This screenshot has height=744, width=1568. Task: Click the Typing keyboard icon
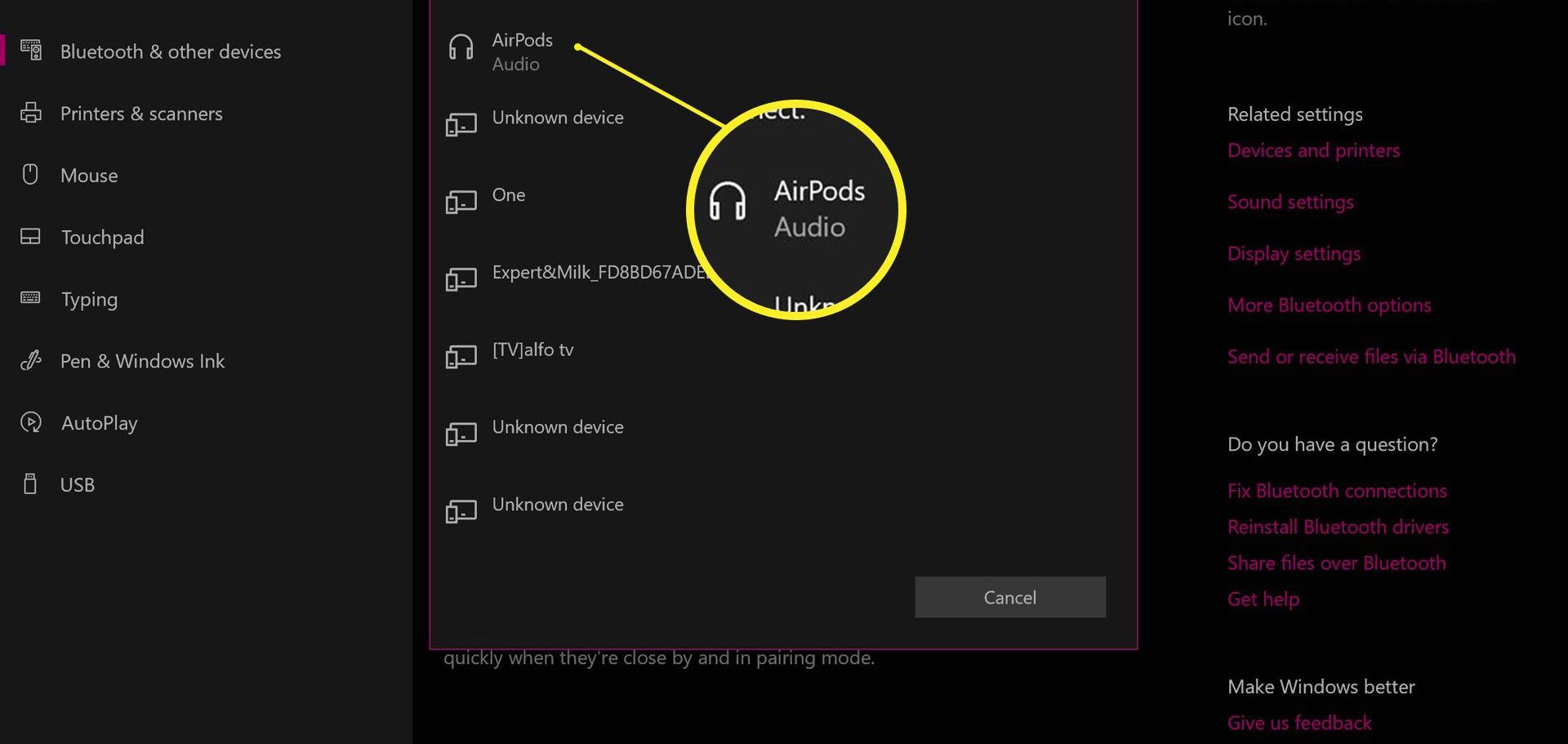click(30, 298)
